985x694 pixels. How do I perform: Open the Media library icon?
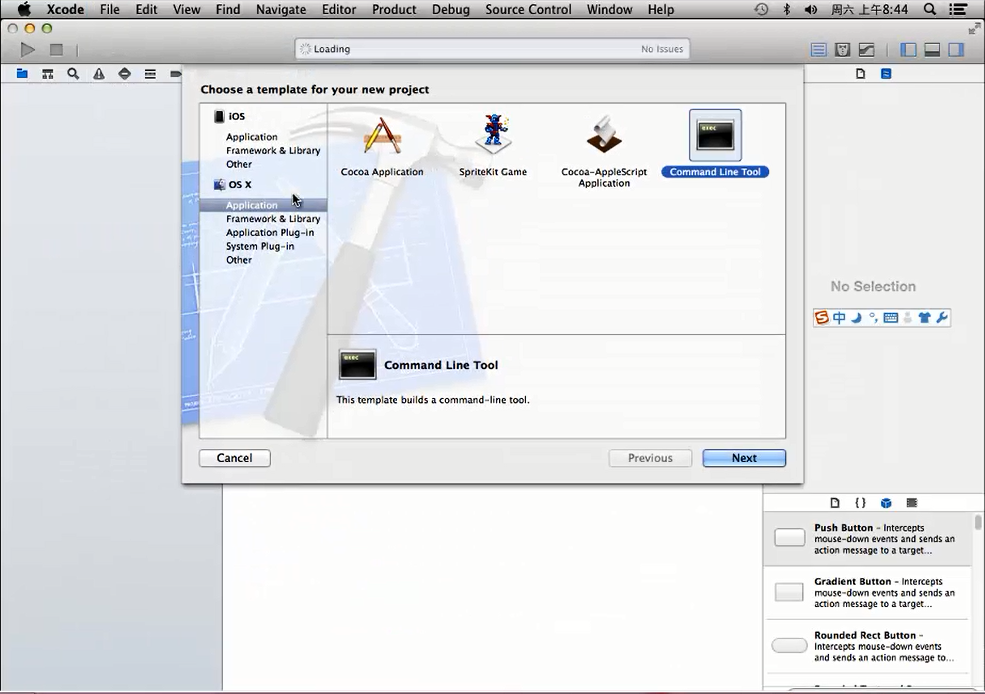[x=912, y=502]
